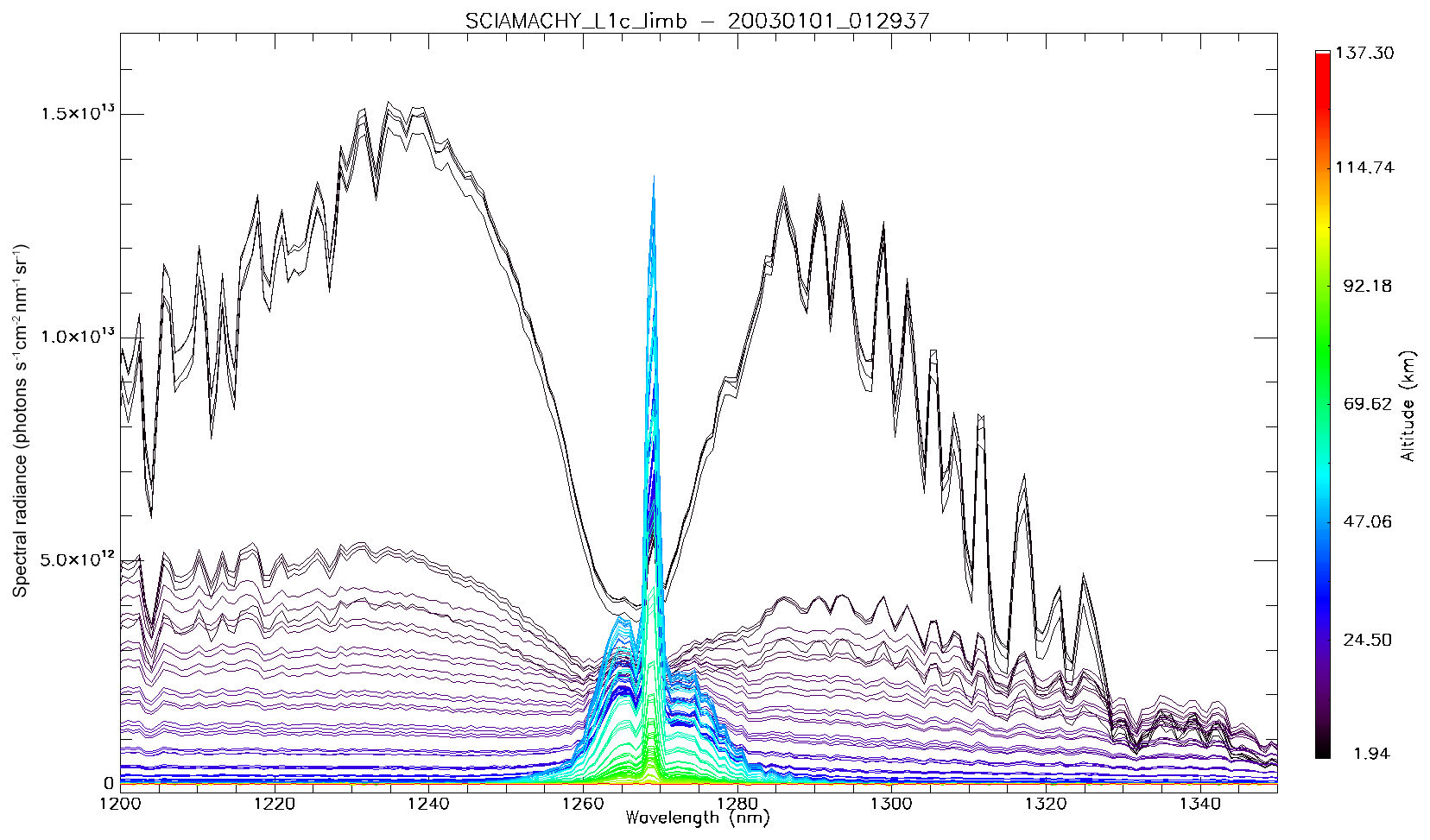1430x840 pixels.
Task: Click the 1200 x-axis tick label
Action: [120, 805]
